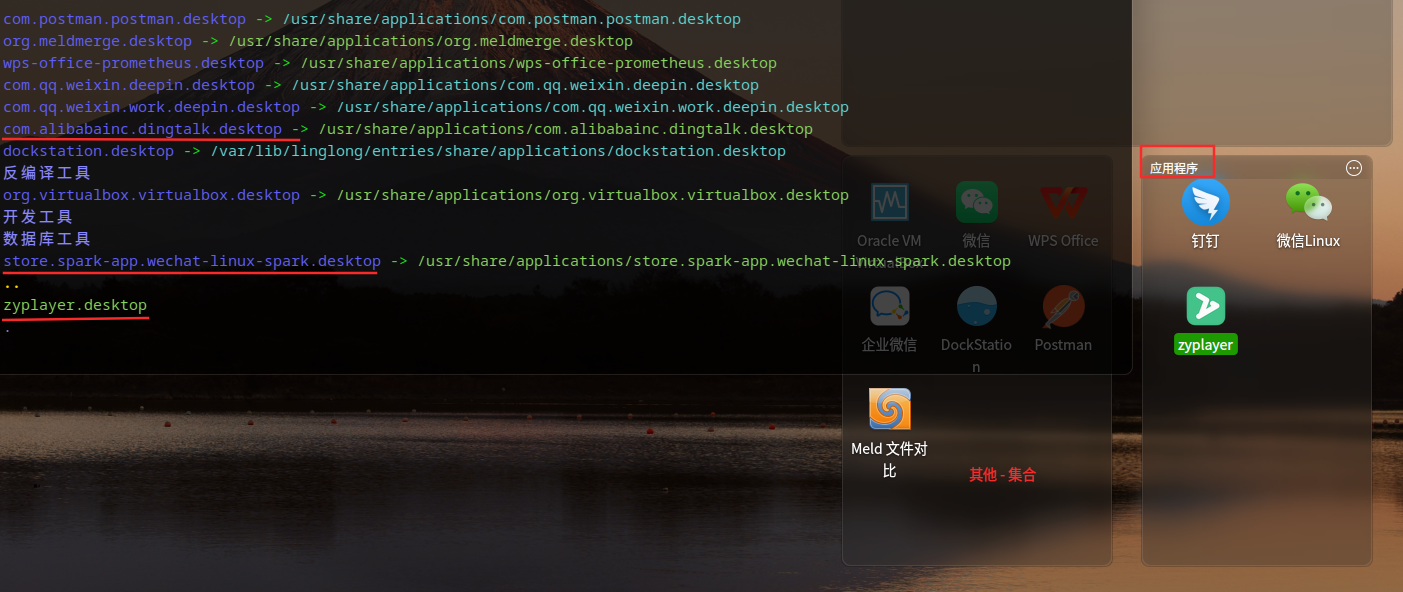Click zyplayer.desktop file entry in terminal
The image size is (1403, 592).
tap(75, 305)
